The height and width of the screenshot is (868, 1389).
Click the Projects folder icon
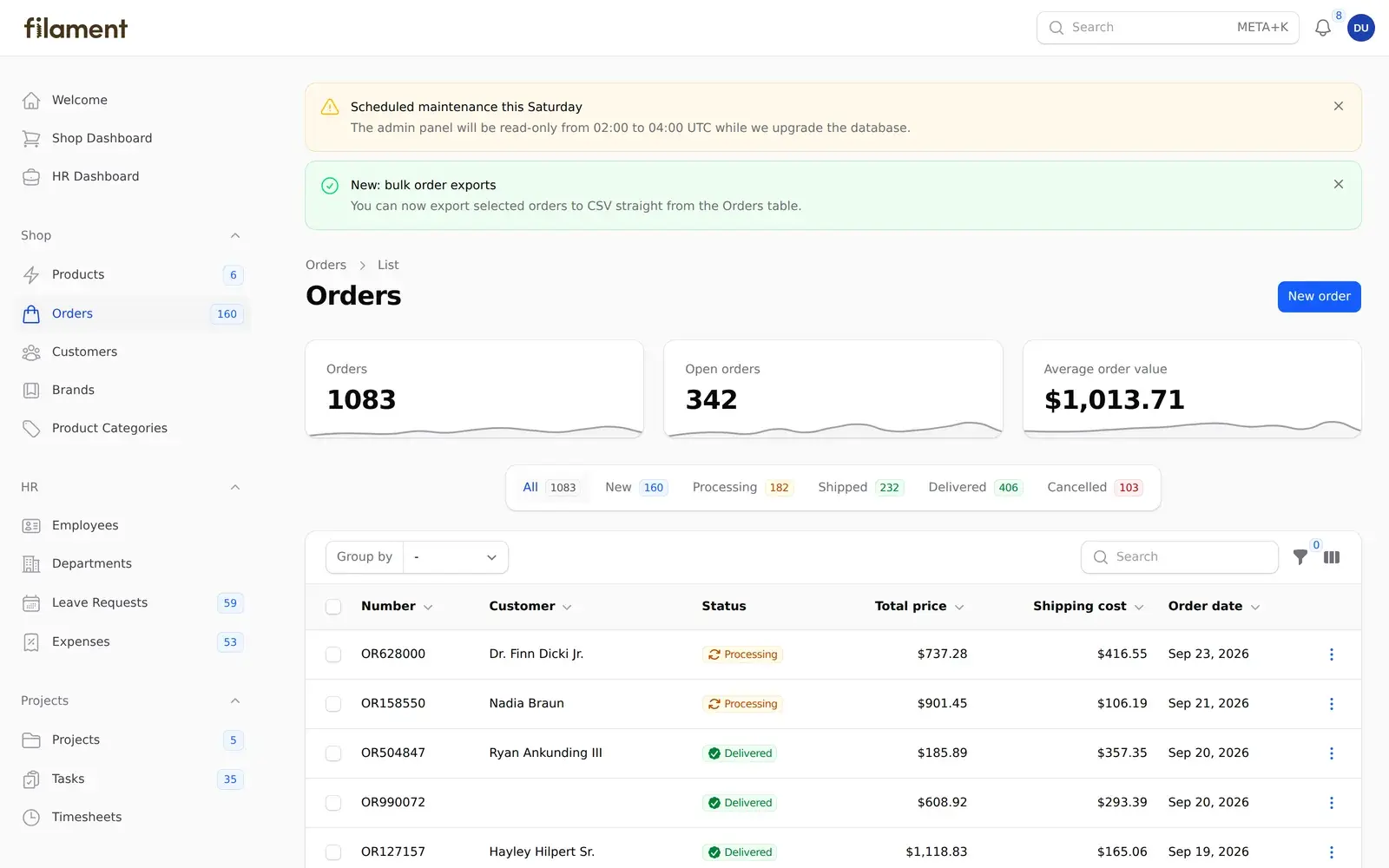31,740
